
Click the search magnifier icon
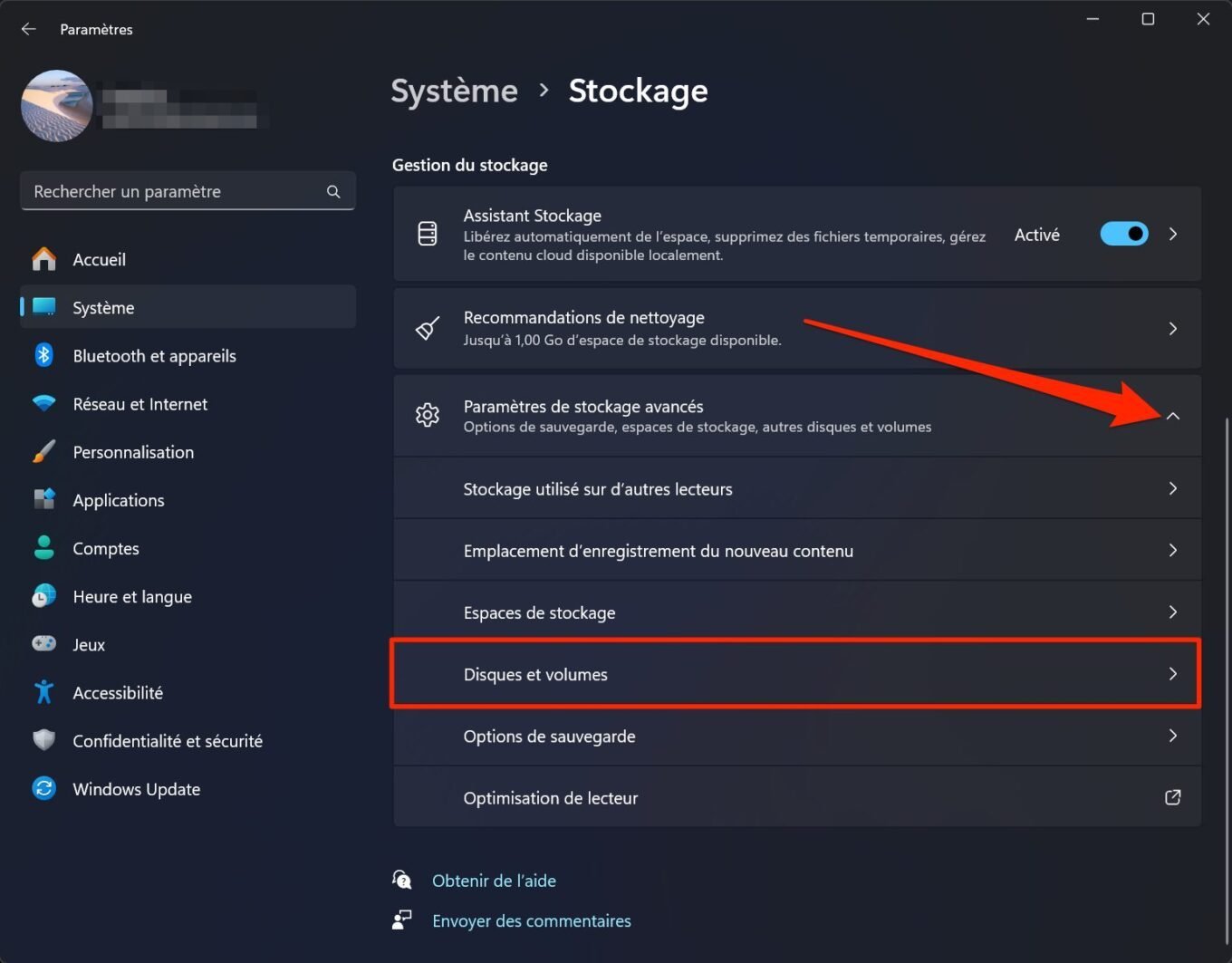coord(333,191)
